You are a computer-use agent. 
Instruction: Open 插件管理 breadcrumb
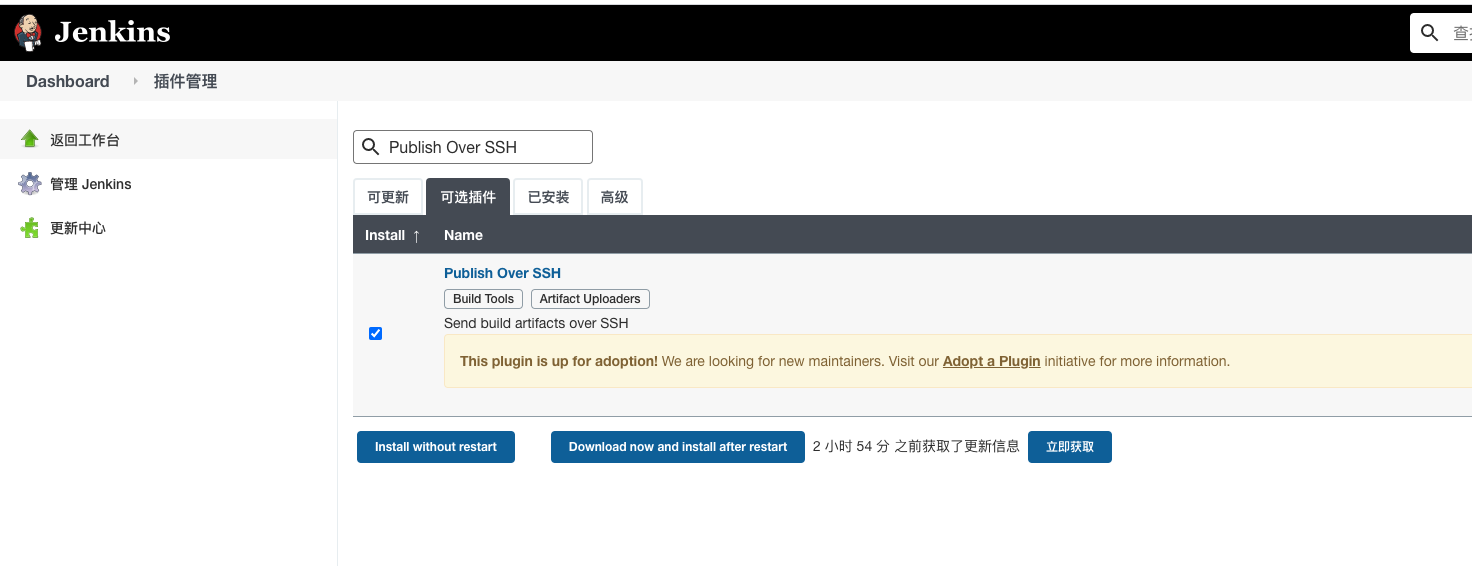point(185,81)
